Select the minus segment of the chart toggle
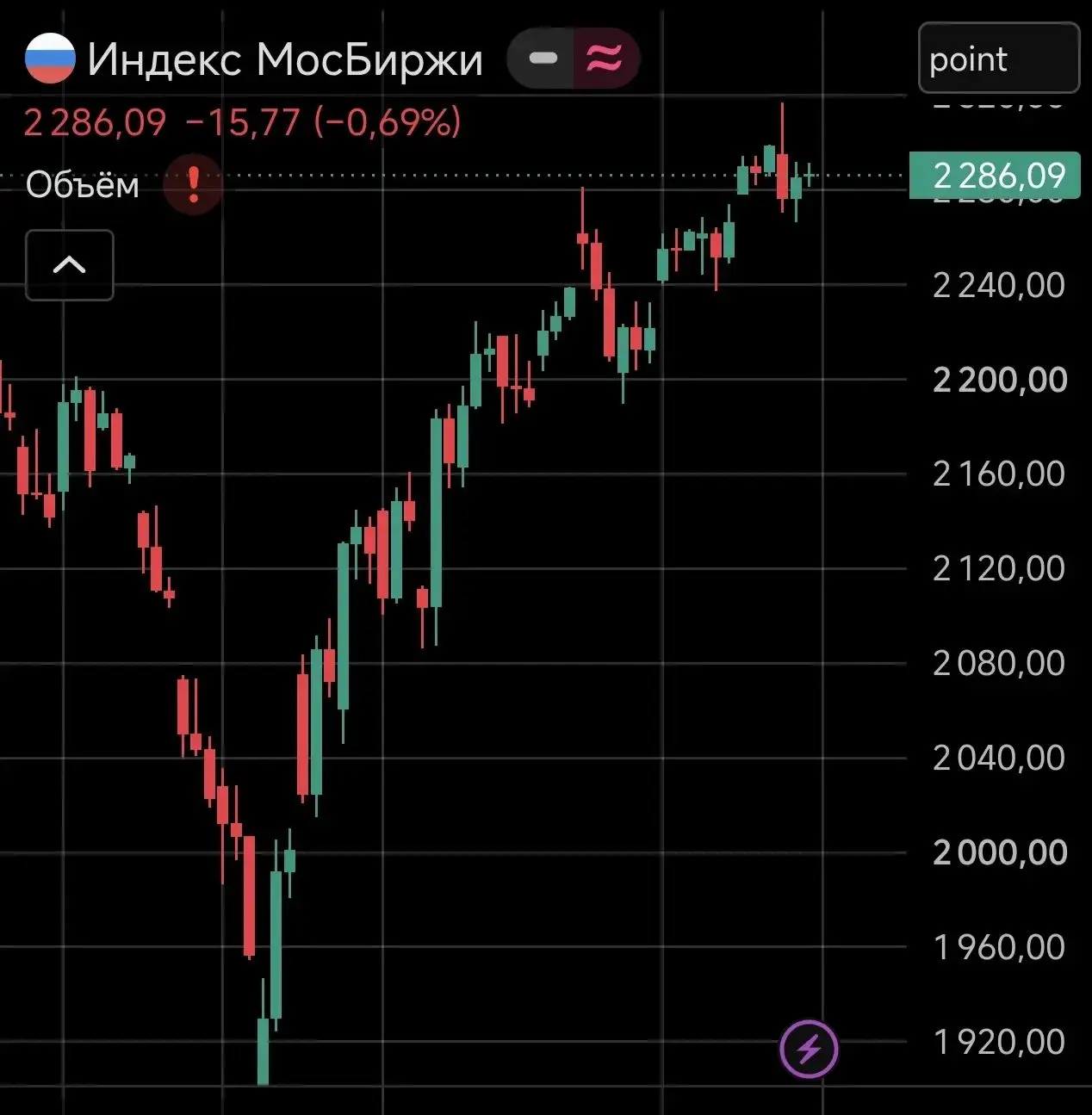1092x1115 pixels. pyautogui.click(x=543, y=59)
